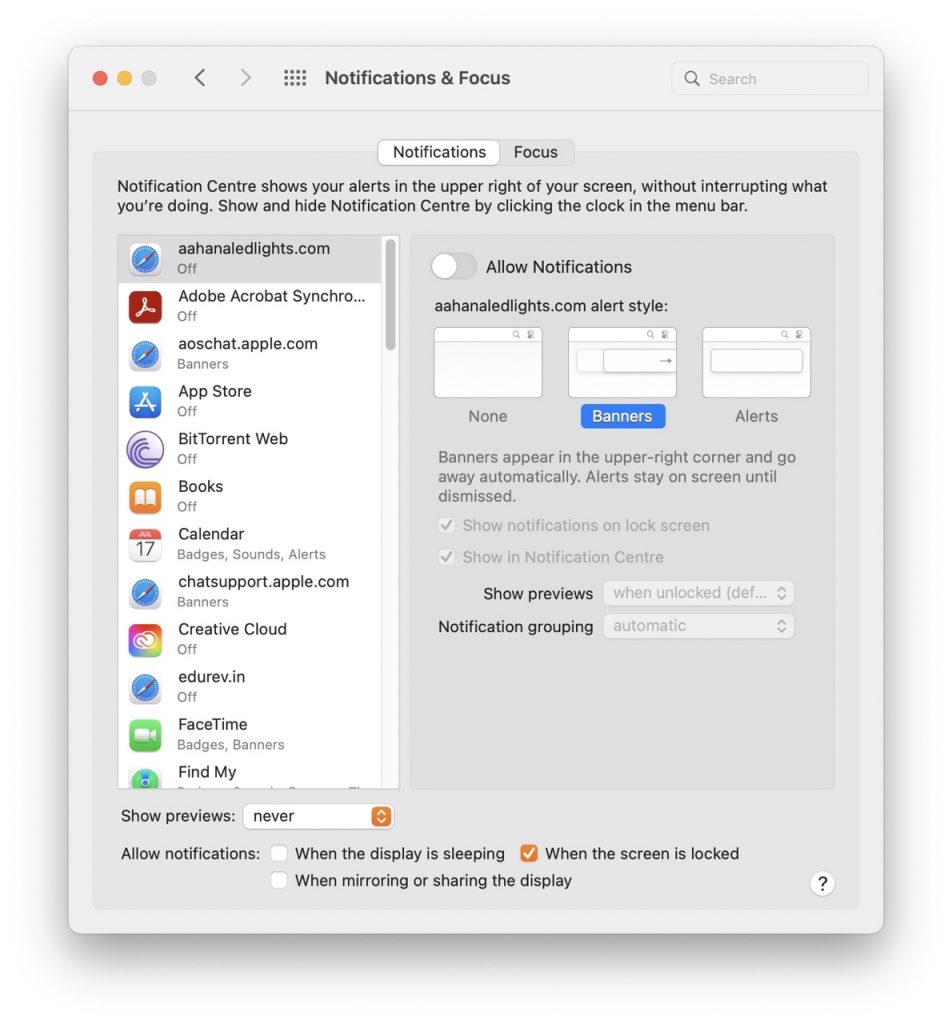Click the help question mark button
The width and height of the screenshot is (952, 1024).
click(x=822, y=884)
